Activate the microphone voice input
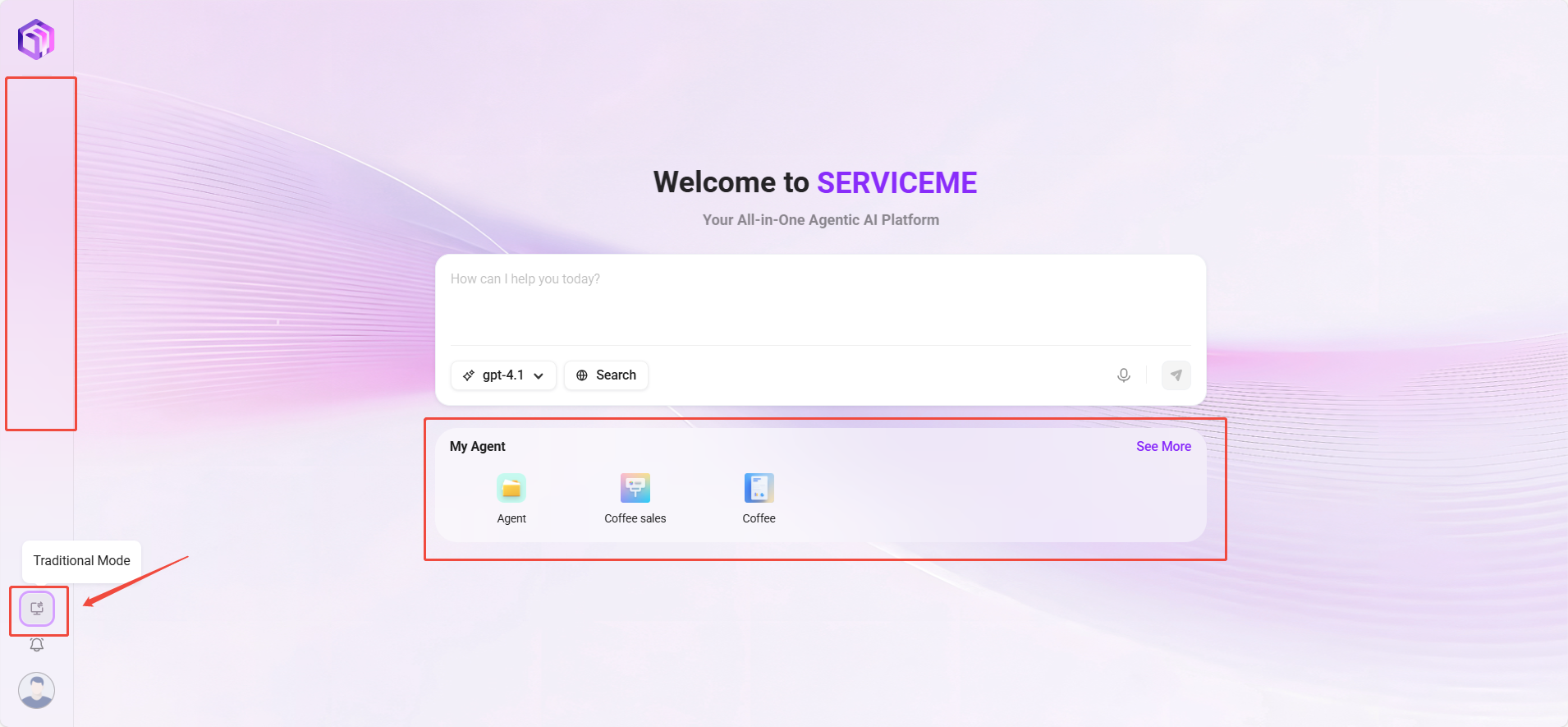Screen dimensions: 1568x727 [x=1123, y=375]
